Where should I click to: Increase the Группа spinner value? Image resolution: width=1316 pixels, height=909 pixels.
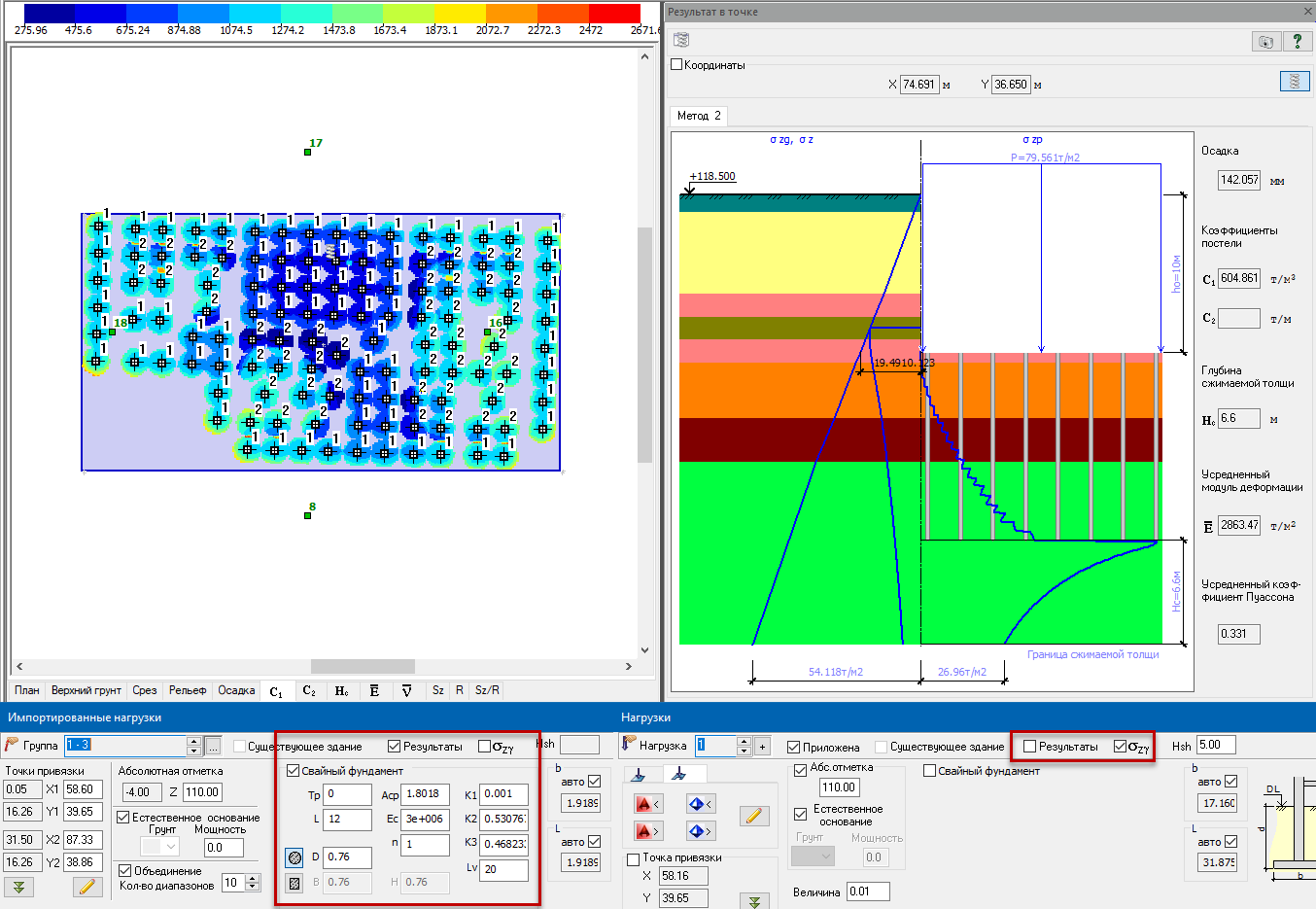(x=193, y=741)
